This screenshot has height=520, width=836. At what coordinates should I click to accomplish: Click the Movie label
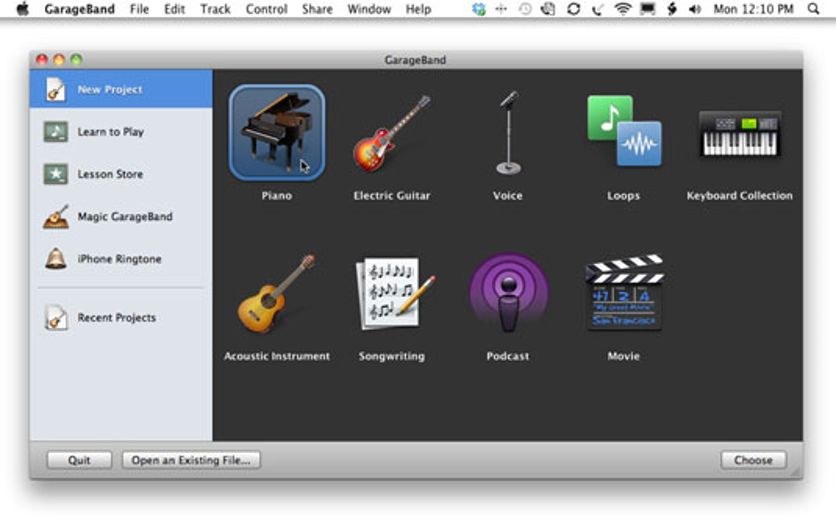pos(623,356)
